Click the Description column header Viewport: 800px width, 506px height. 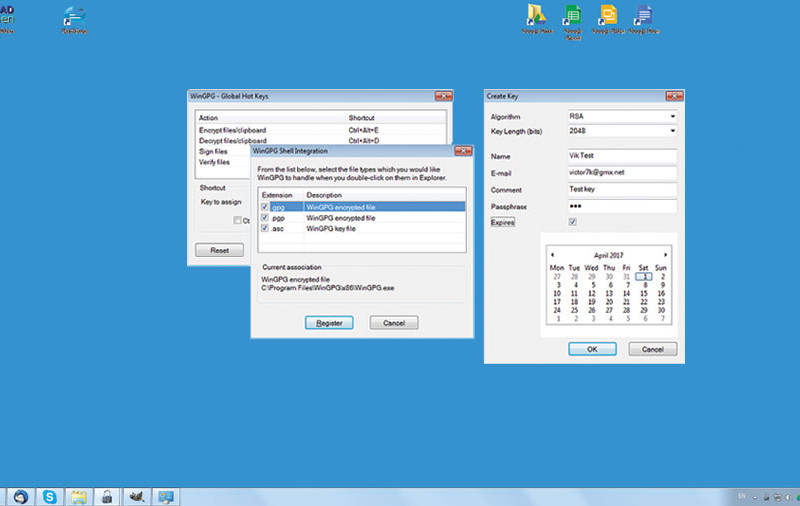point(385,195)
